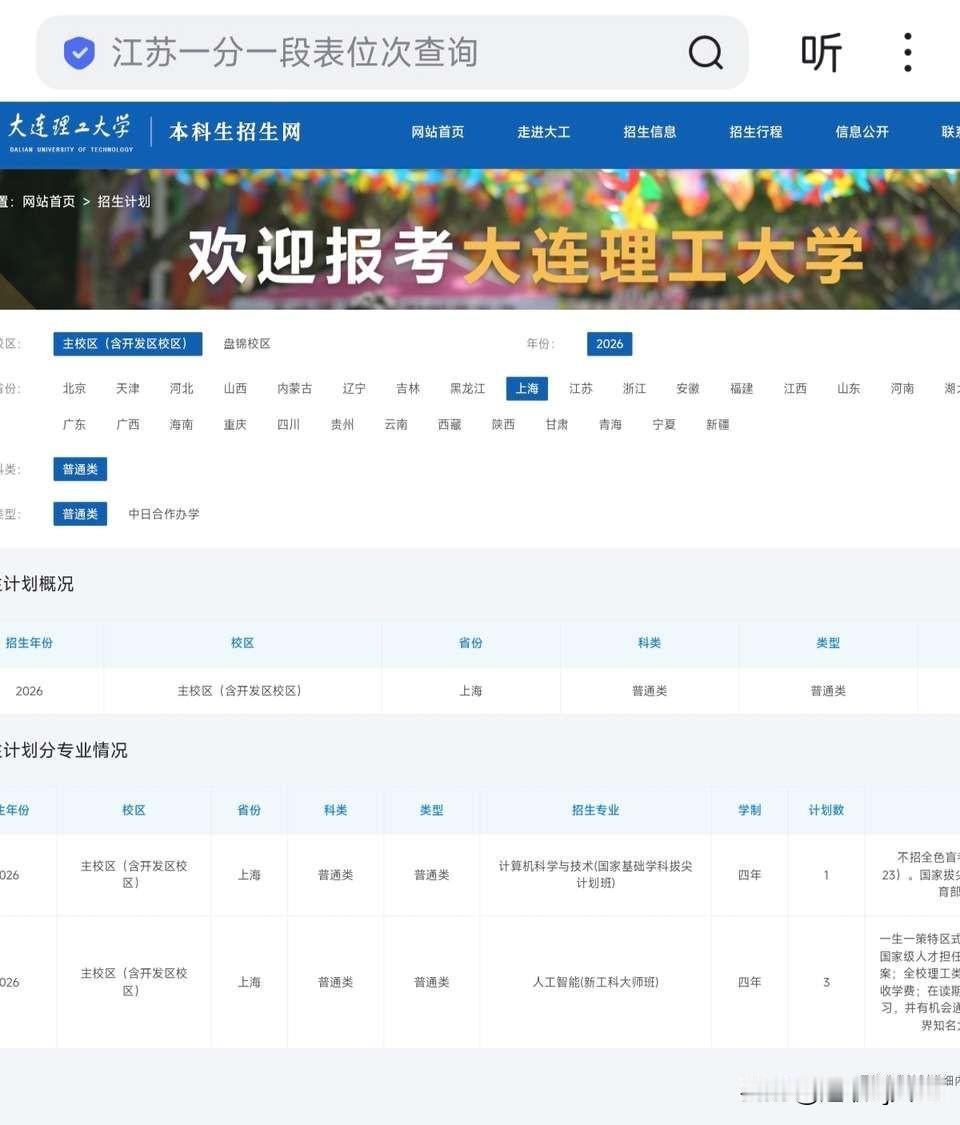
Task: Select 吉林 province filter
Action: pyautogui.click(x=408, y=388)
